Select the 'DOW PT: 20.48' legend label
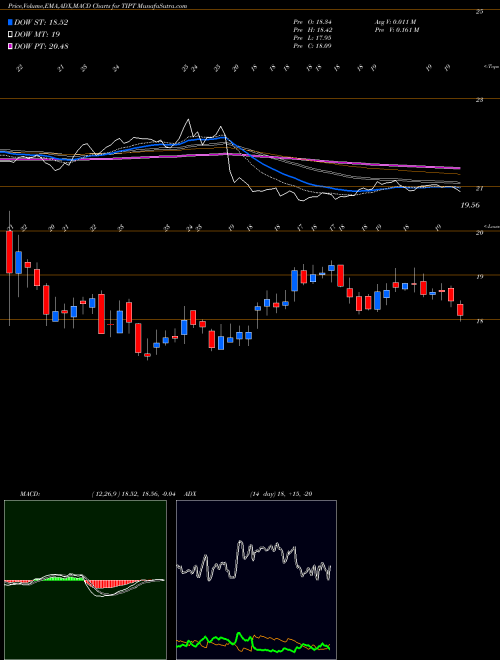This screenshot has height=660, width=500. click(x=41, y=46)
